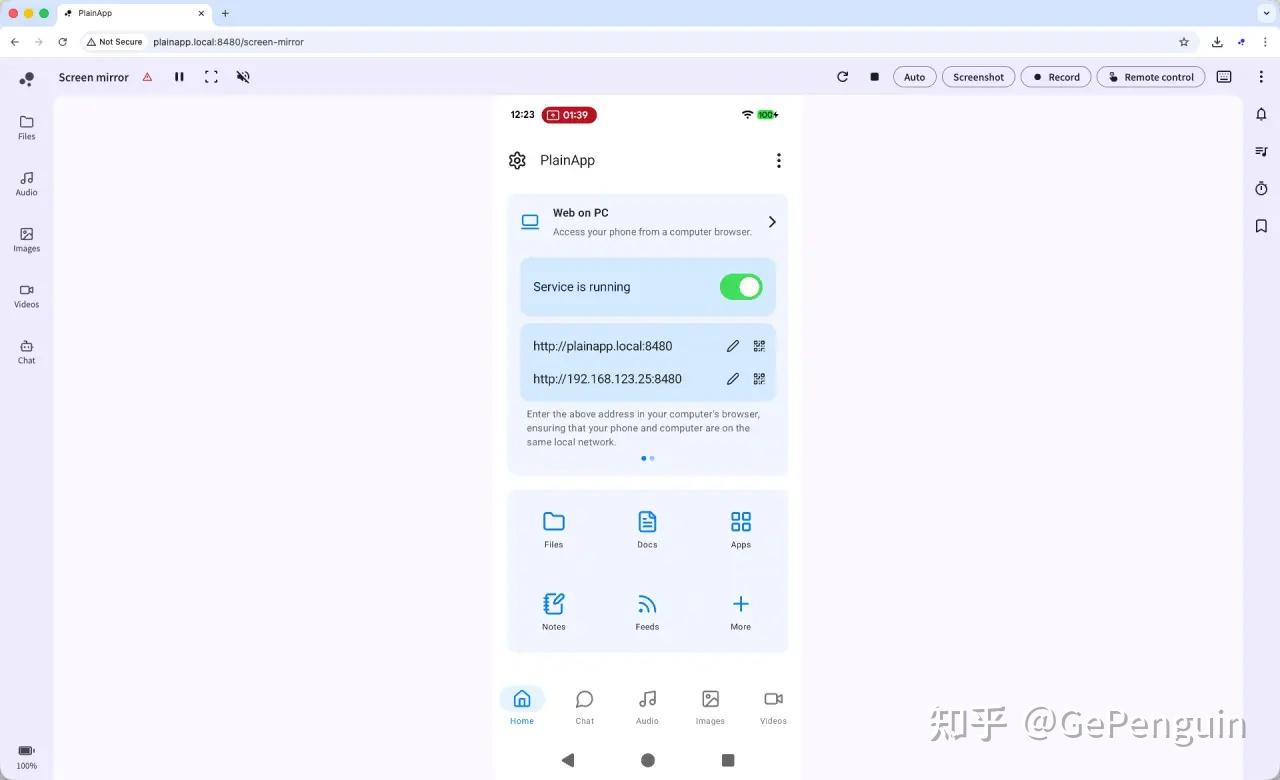Viewport: 1280px width, 780px height.
Task: Open Docs tile on phone home
Action: pos(647,529)
